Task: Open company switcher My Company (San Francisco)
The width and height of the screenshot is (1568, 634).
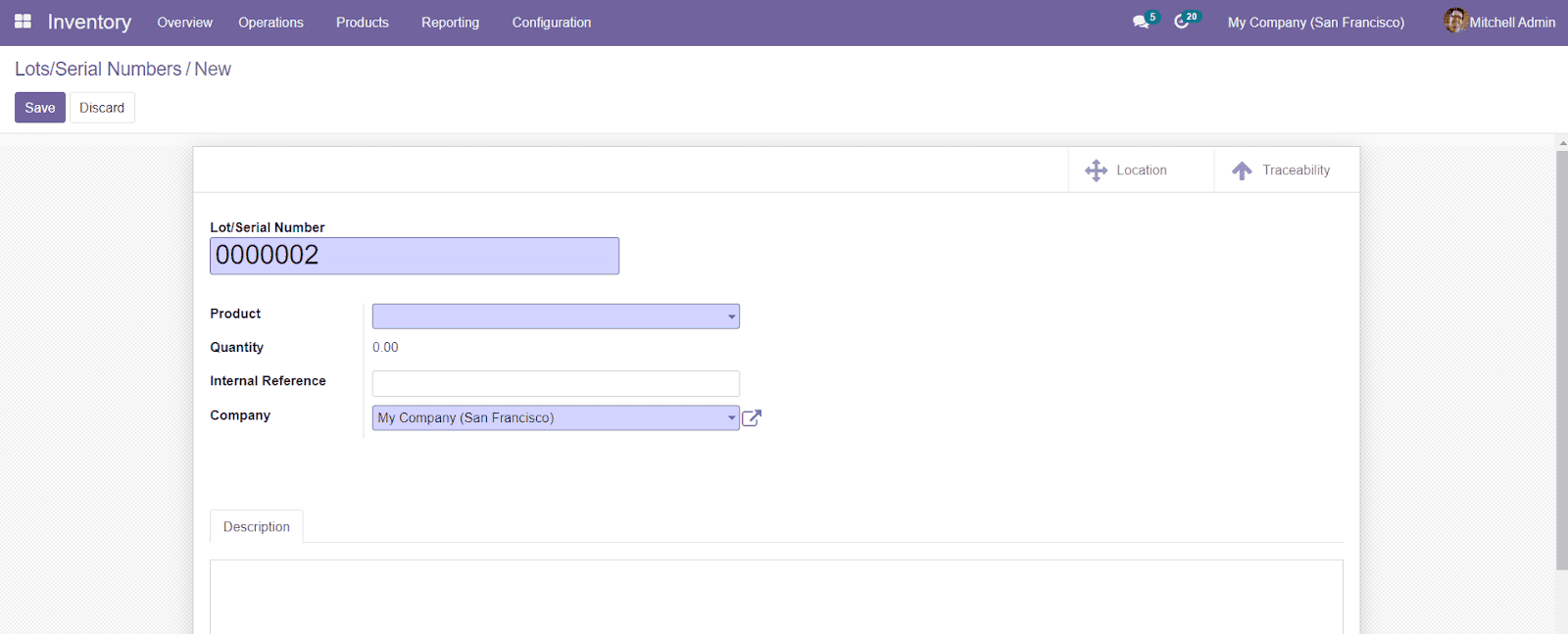Action: click(1316, 23)
